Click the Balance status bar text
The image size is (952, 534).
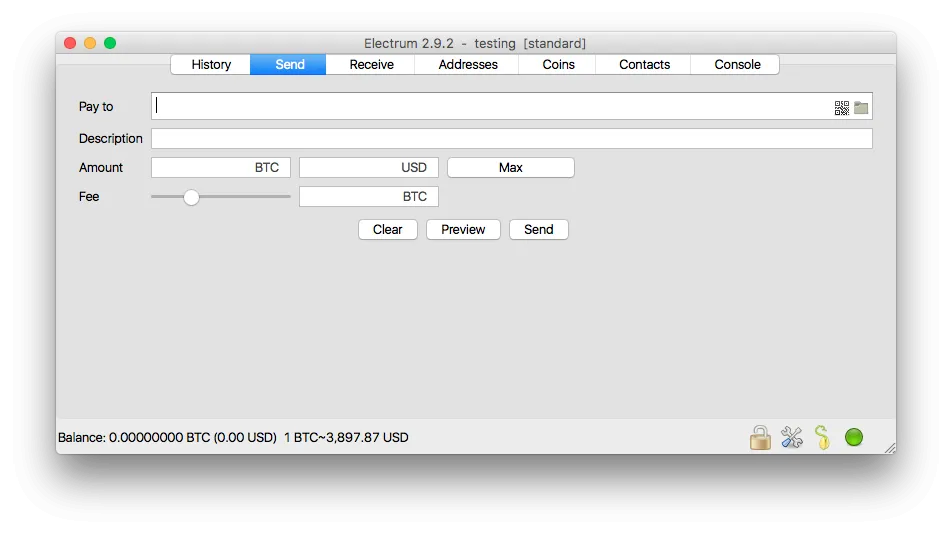pos(167,438)
